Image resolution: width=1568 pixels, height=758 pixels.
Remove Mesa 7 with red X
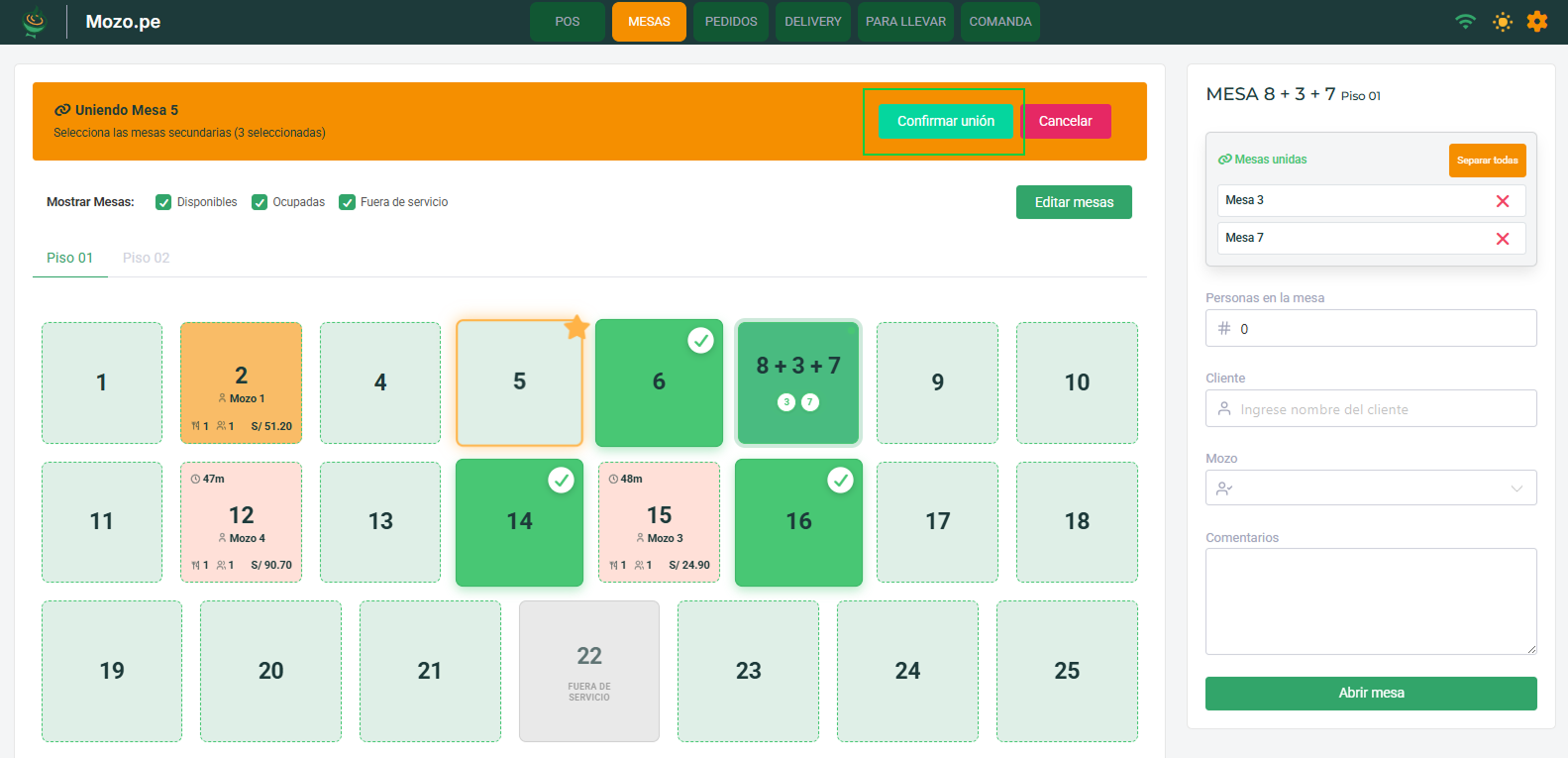(1502, 239)
